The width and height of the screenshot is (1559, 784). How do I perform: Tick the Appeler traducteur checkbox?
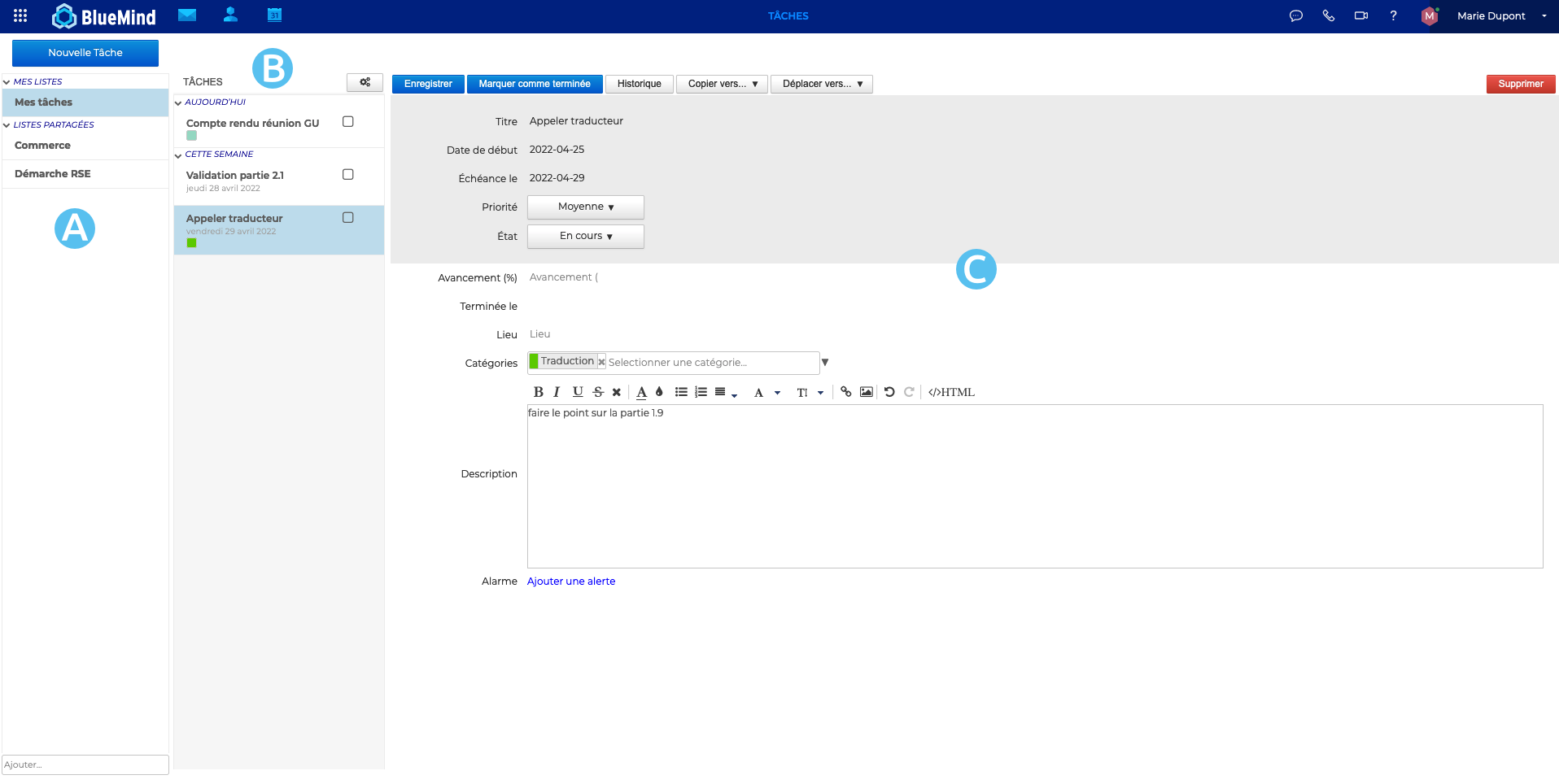pyautogui.click(x=348, y=218)
